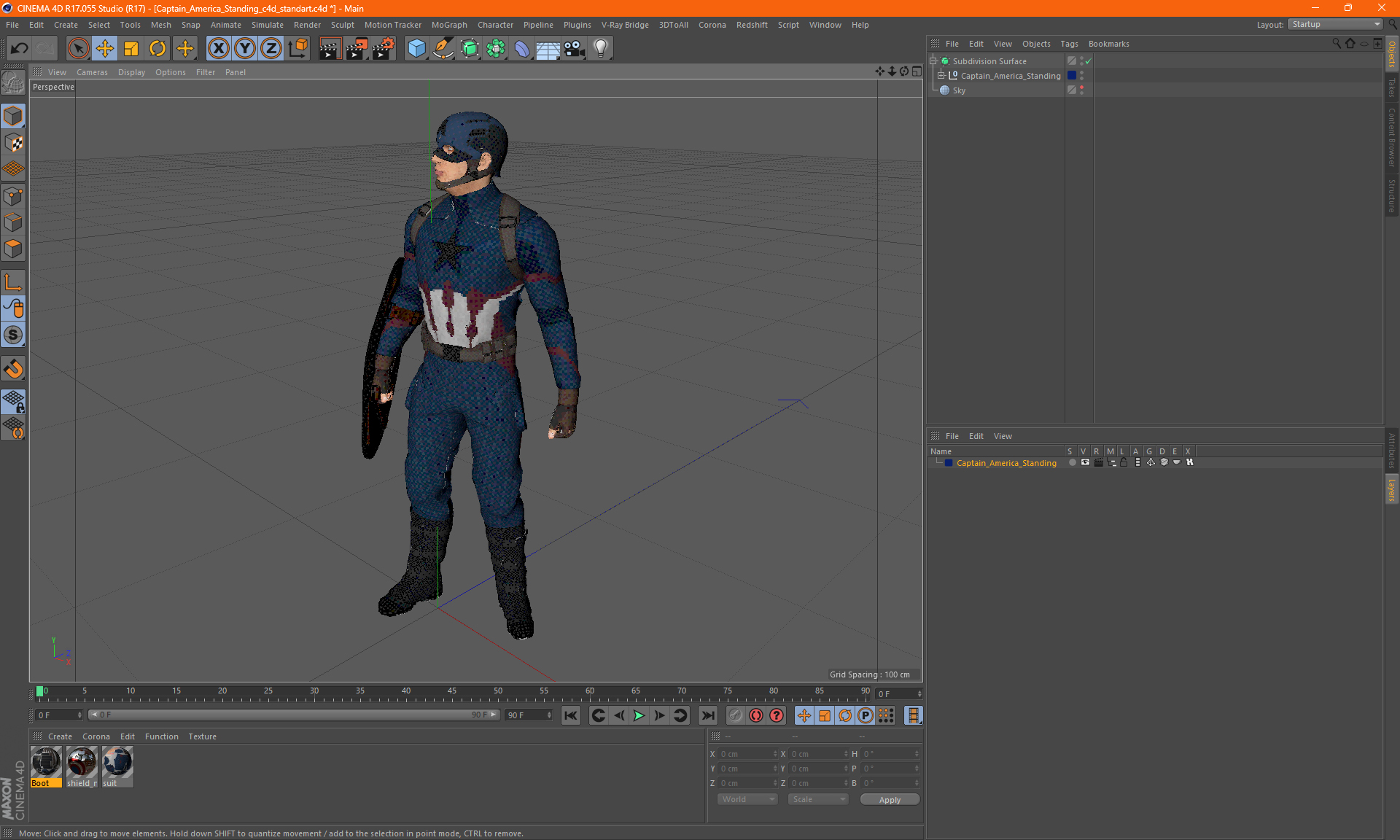
Task: Add a Cube primitive object
Action: point(416,49)
